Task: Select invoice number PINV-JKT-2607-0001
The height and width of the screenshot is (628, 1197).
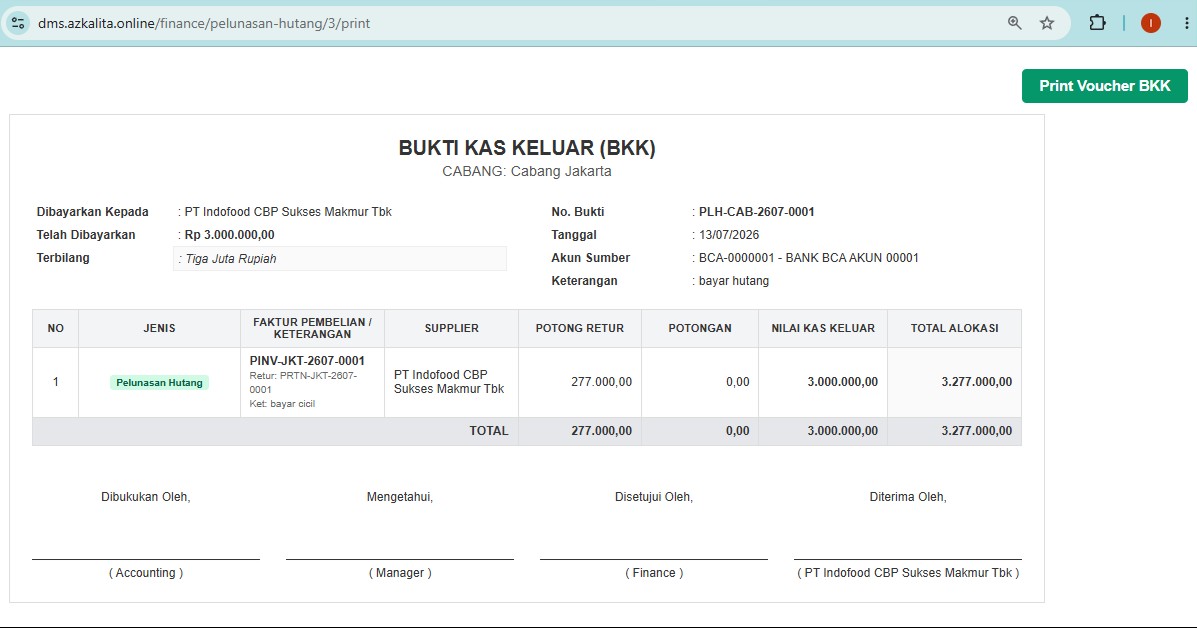Action: tap(307, 361)
